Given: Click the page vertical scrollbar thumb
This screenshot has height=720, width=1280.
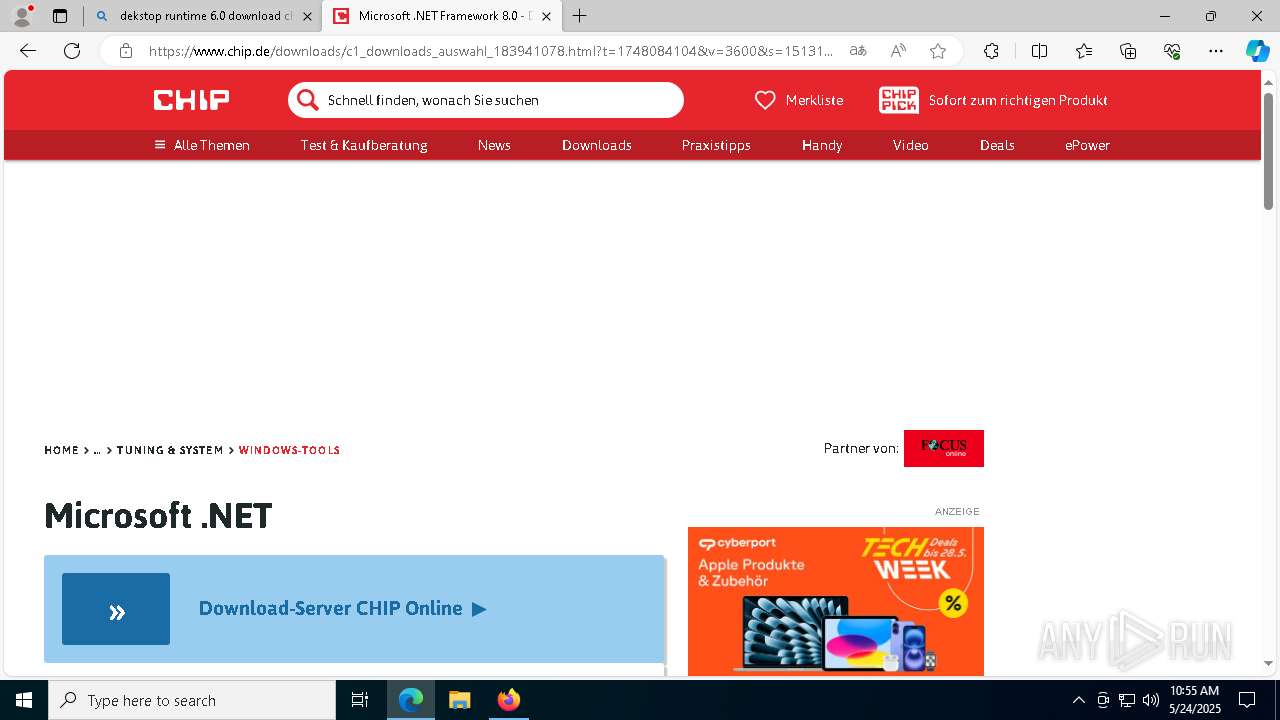Looking at the screenshot, I should click(1268, 150).
